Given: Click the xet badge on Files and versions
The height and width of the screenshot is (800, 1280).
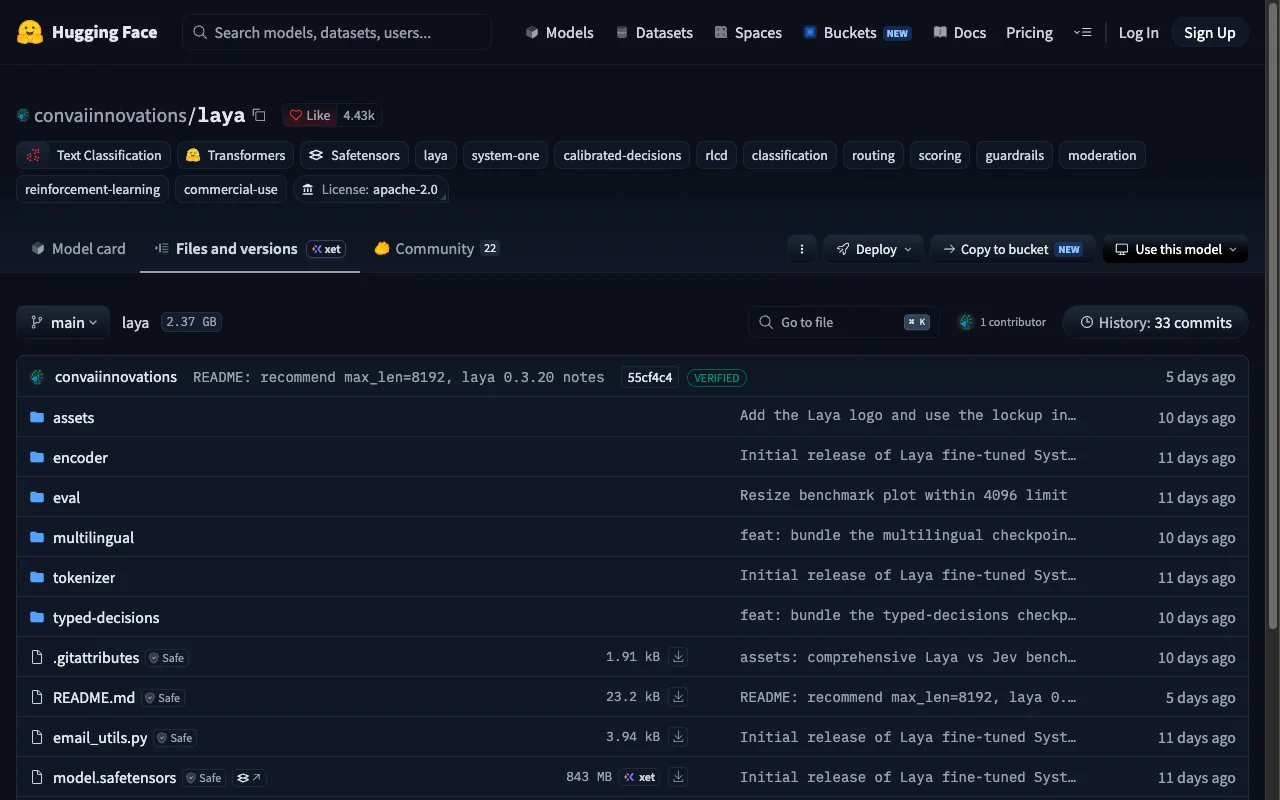Looking at the screenshot, I should (x=326, y=249).
